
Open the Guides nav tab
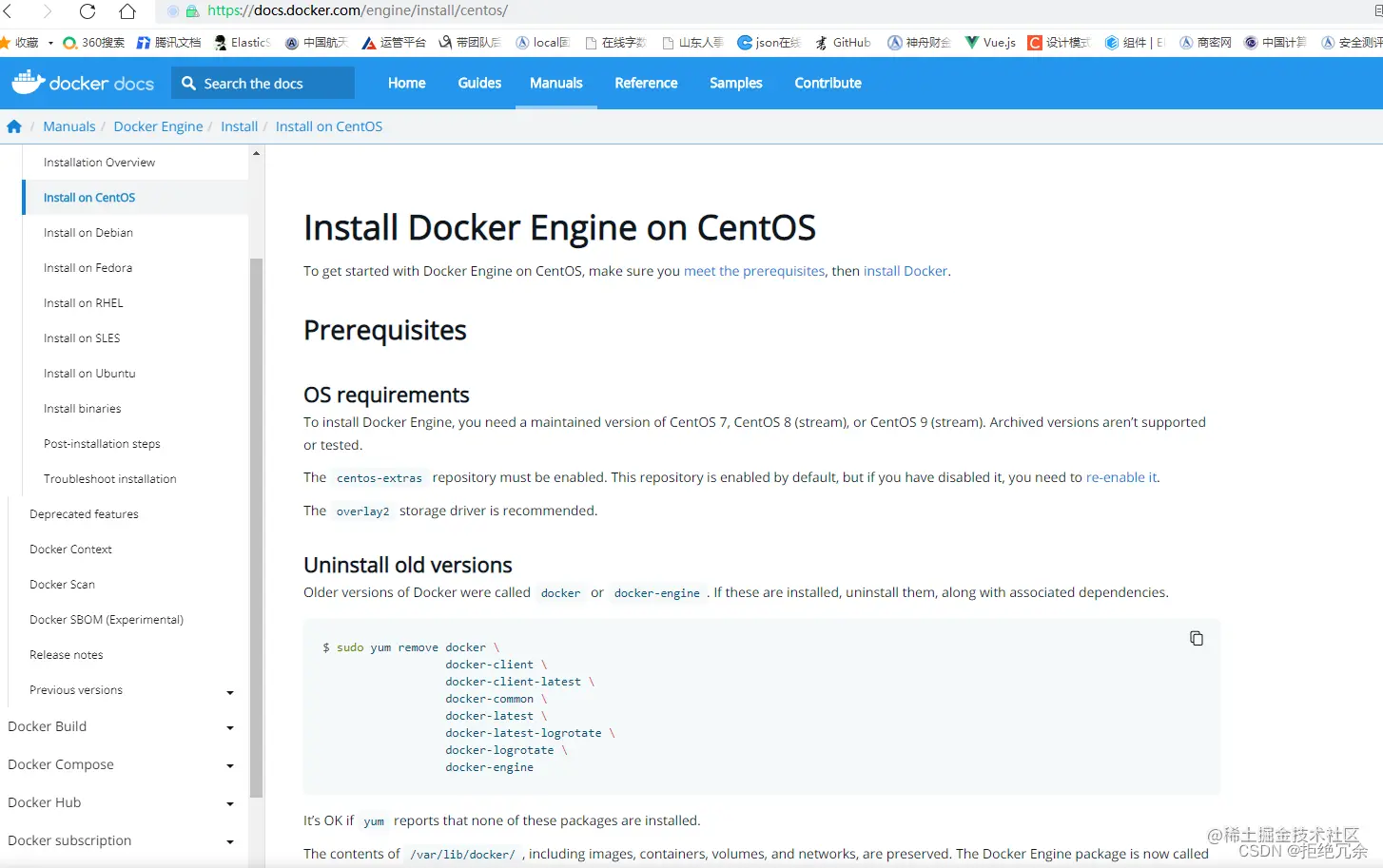pyautogui.click(x=479, y=83)
